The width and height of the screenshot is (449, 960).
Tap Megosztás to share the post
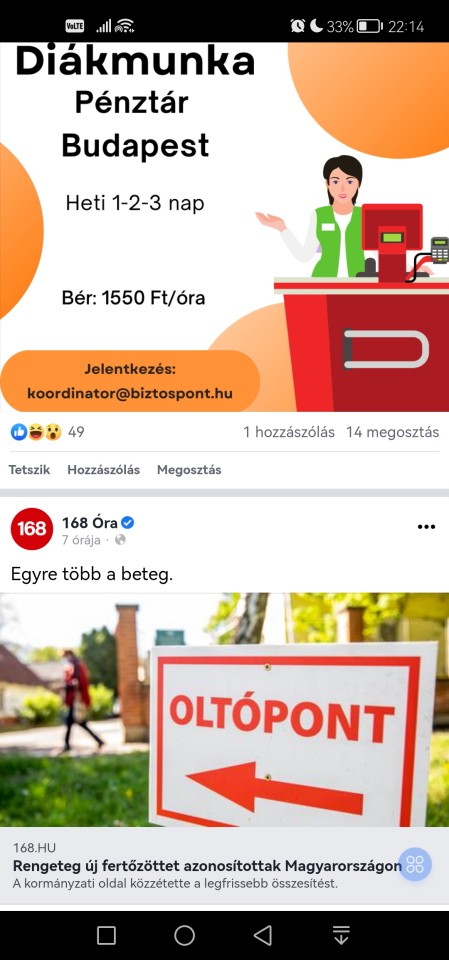click(x=189, y=470)
